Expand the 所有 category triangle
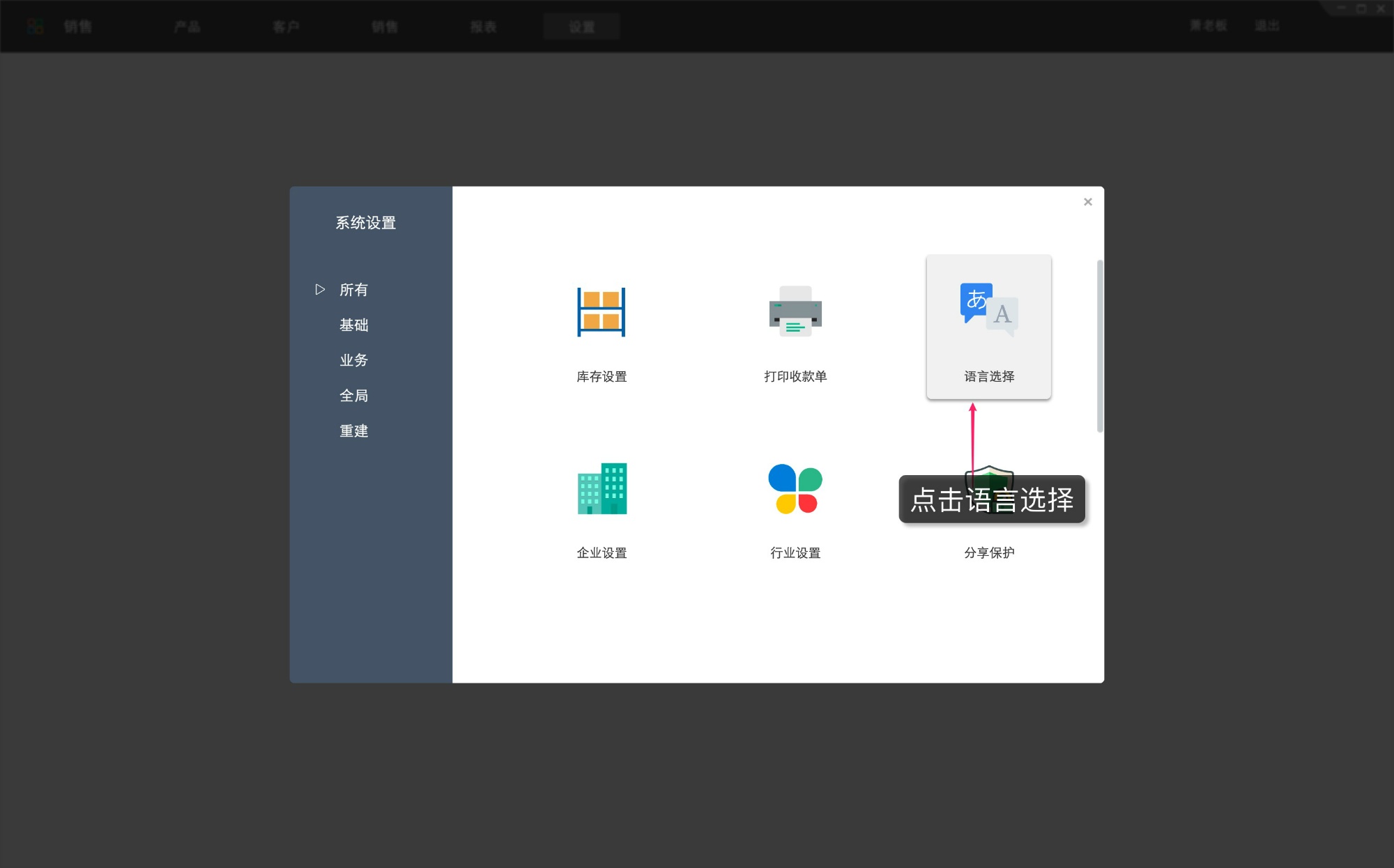 (x=320, y=289)
